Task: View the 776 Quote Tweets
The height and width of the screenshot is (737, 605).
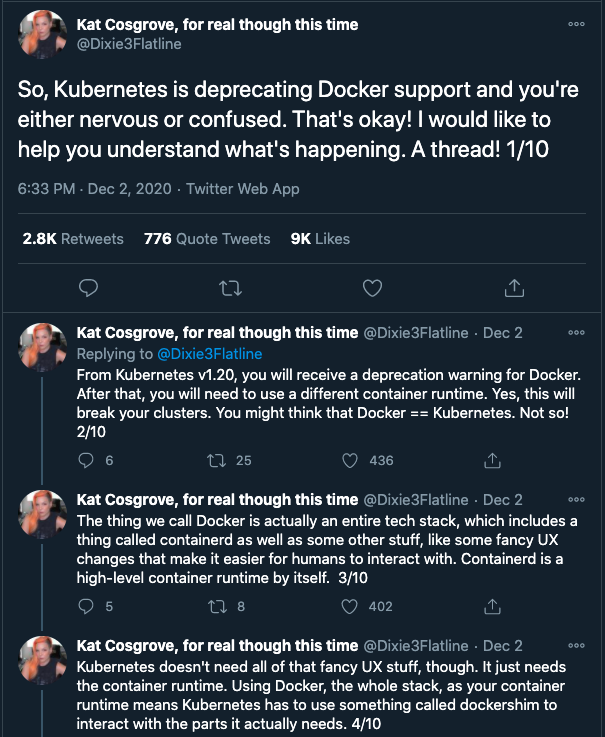Action: (207, 239)
